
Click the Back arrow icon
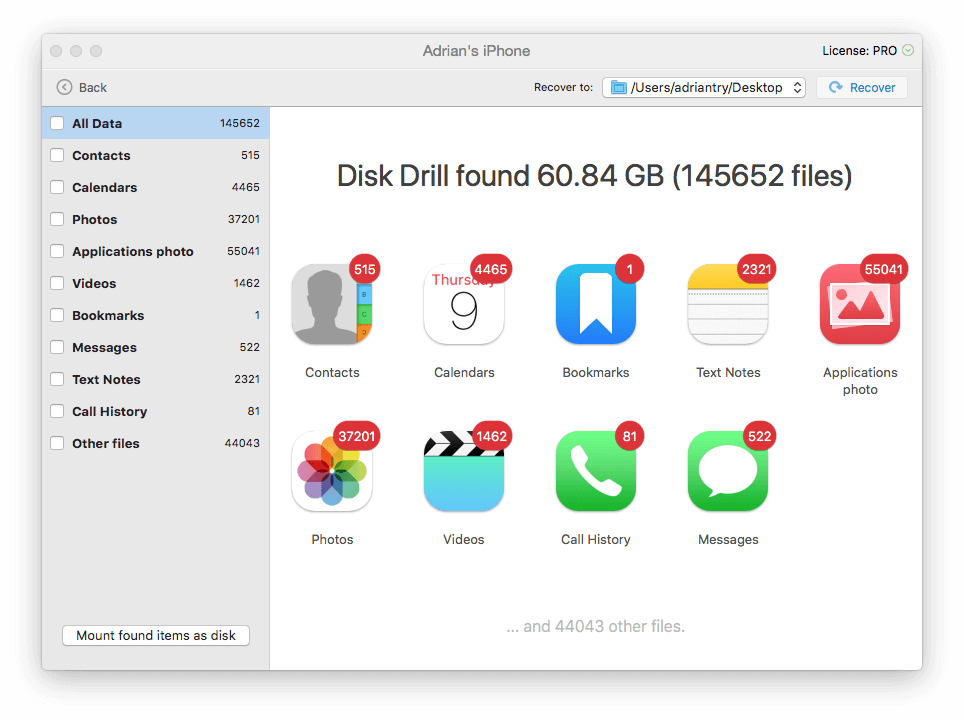click(x=64, y=87)
